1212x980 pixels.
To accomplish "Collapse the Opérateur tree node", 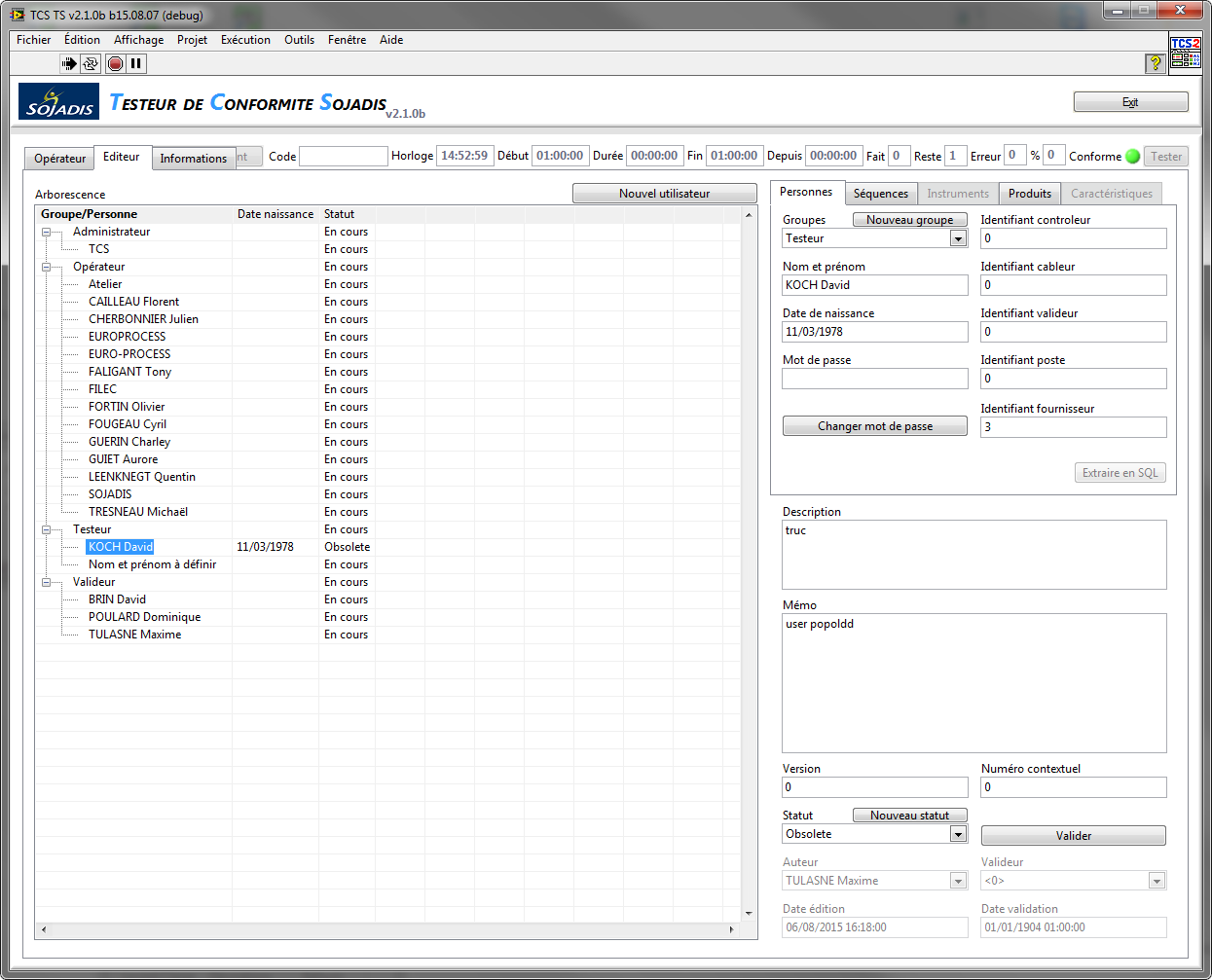I will pos(46,267).
